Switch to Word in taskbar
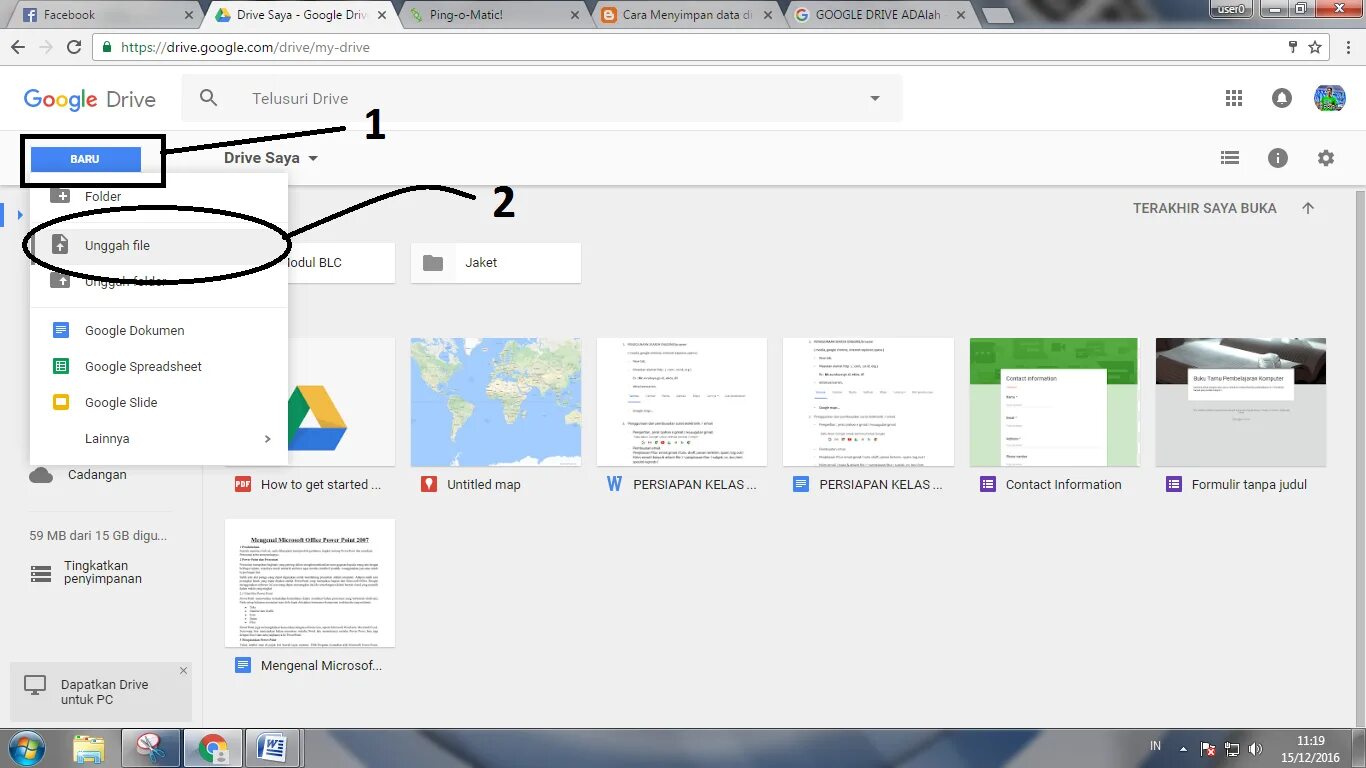The image size is (1366, 768). (x=272, y=748)
